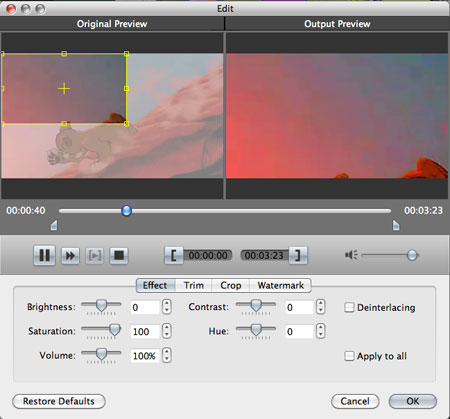Click the Brightness stepper arrows

tap(167, 307)
